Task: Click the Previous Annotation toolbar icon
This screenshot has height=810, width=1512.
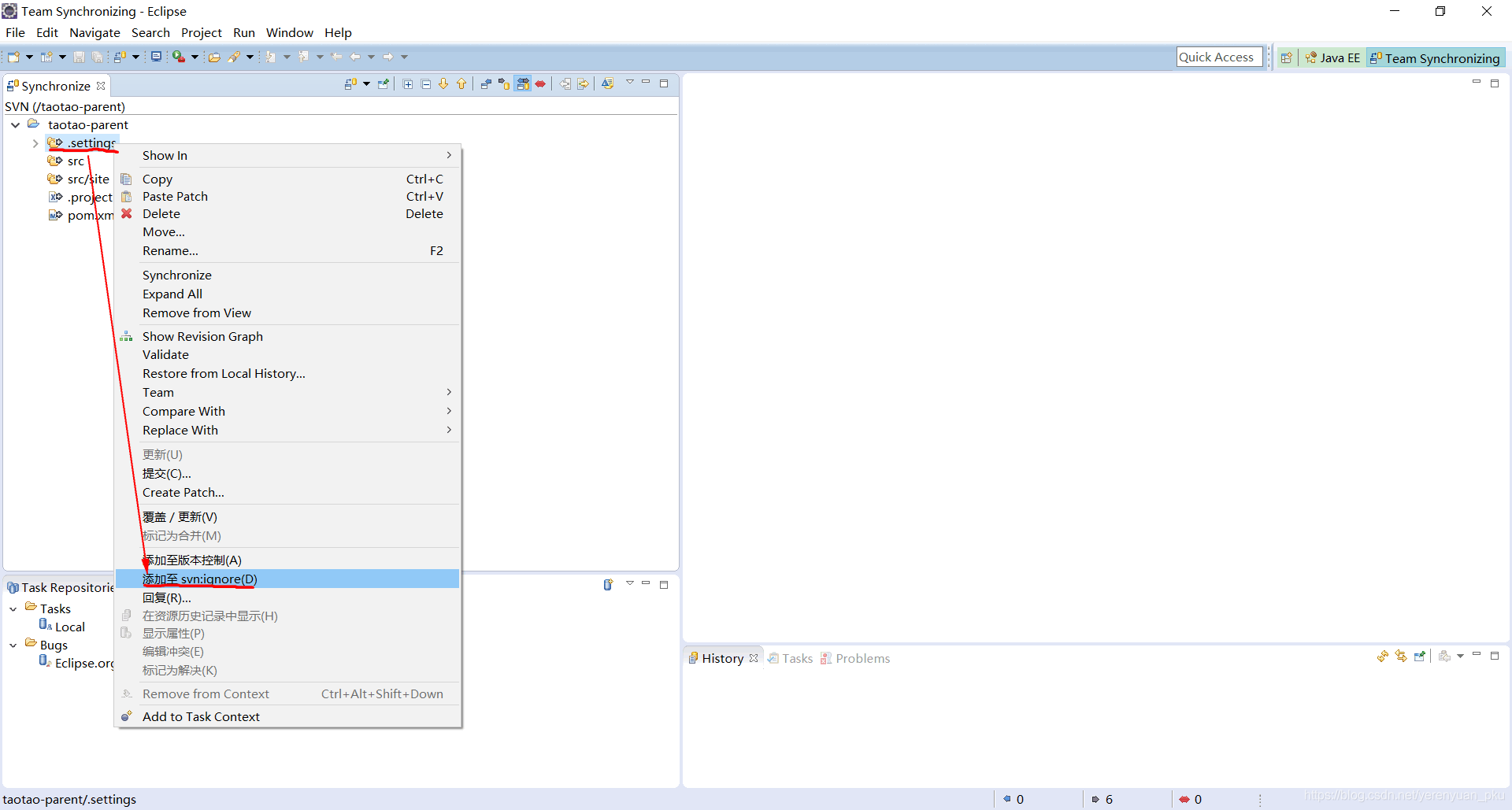Action: pyautogui.click(x=303, y=57)
